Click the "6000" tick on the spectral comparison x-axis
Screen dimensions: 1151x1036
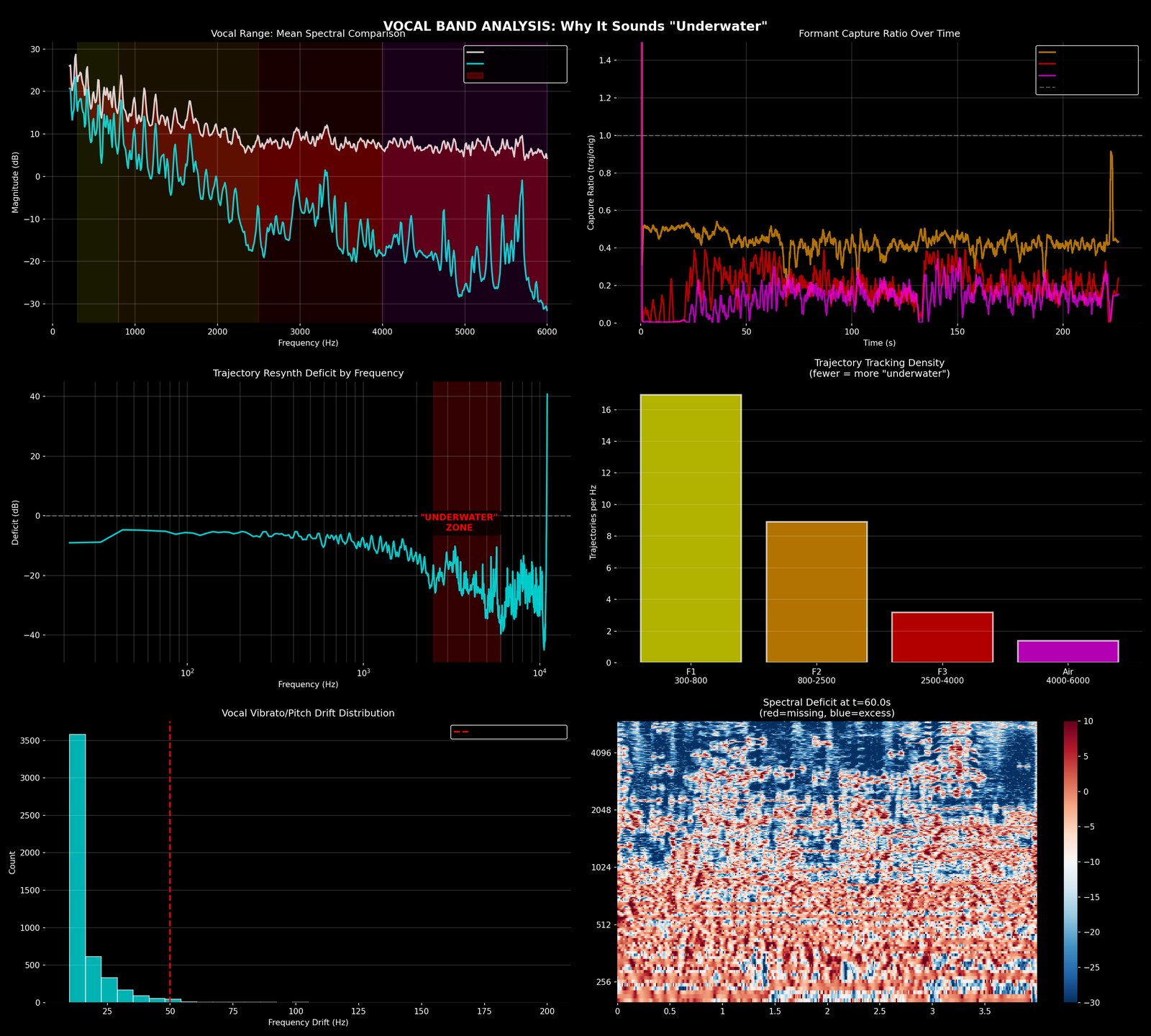547,332
